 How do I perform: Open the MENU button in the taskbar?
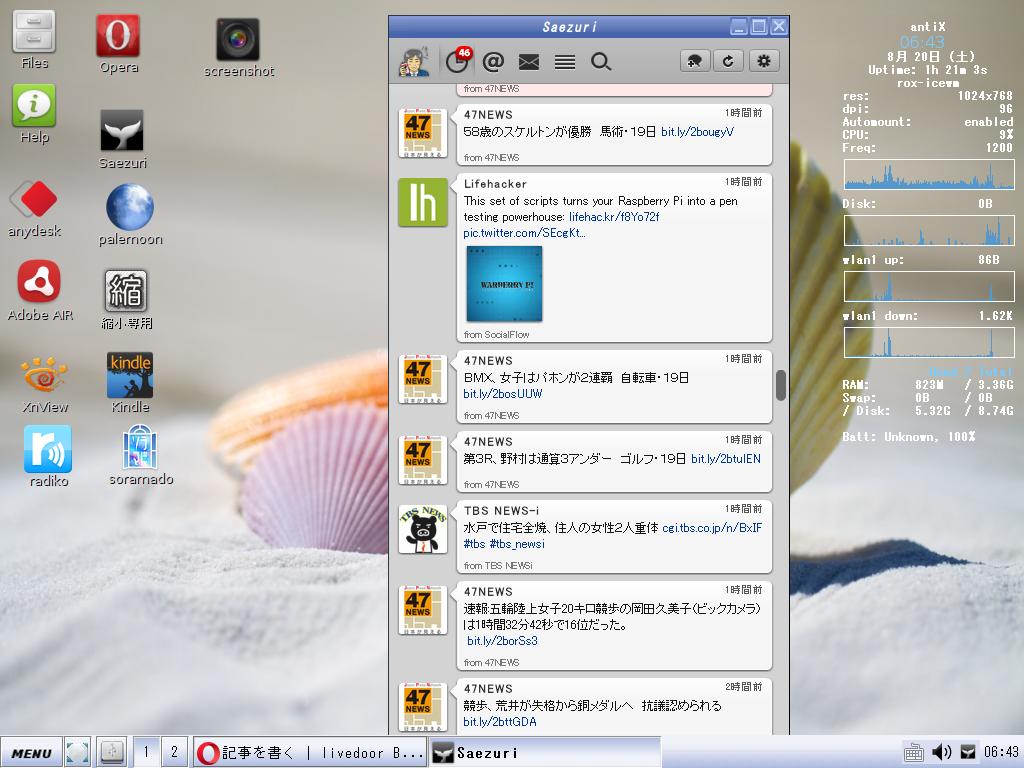pyautogui.click(x=31, y=753)
